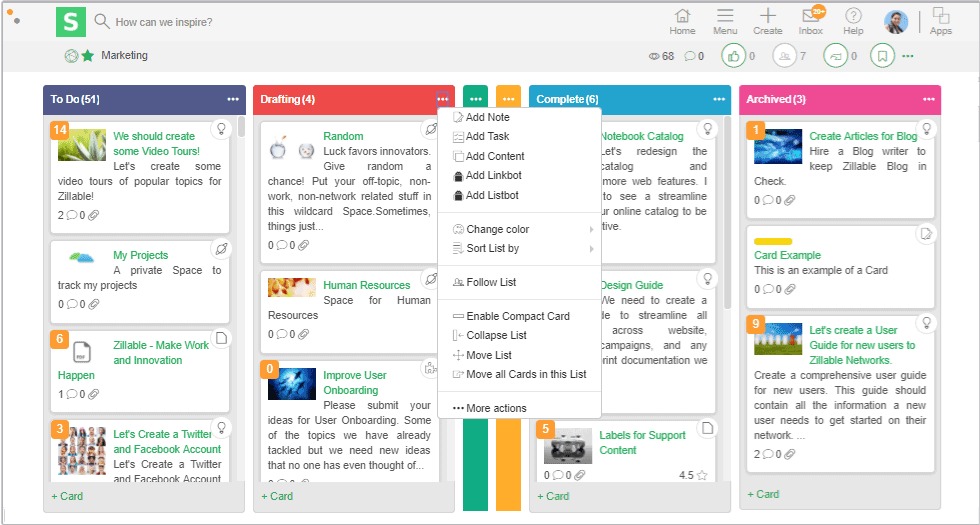Click the To Do list scrollbar

point(241,127)
